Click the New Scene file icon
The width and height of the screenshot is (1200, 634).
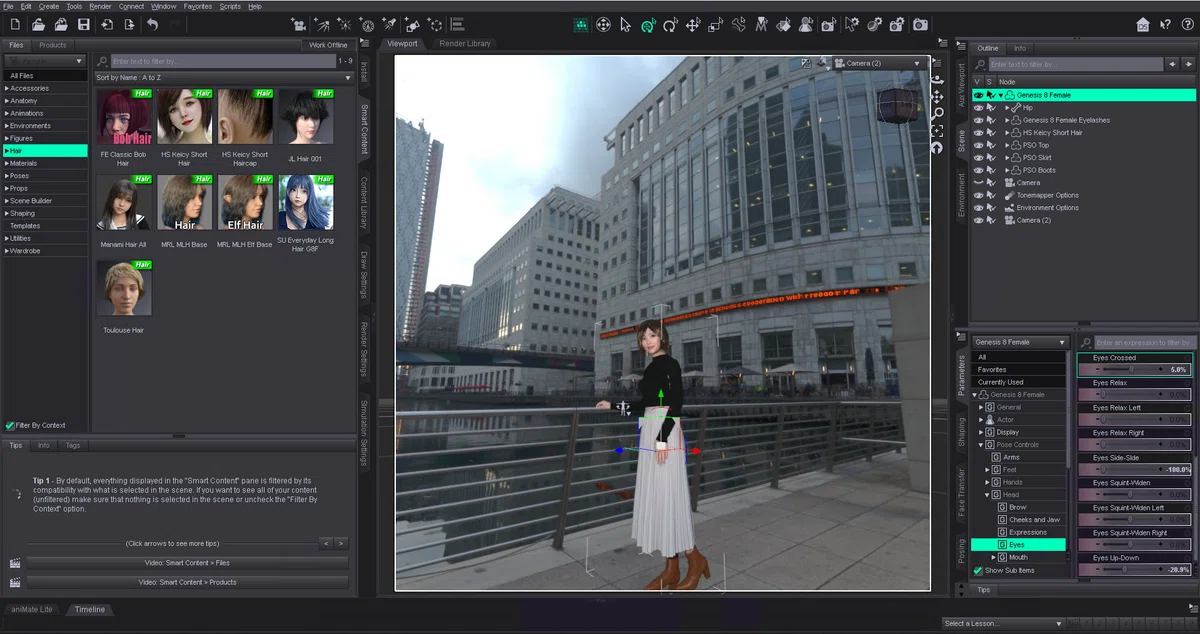15,24
